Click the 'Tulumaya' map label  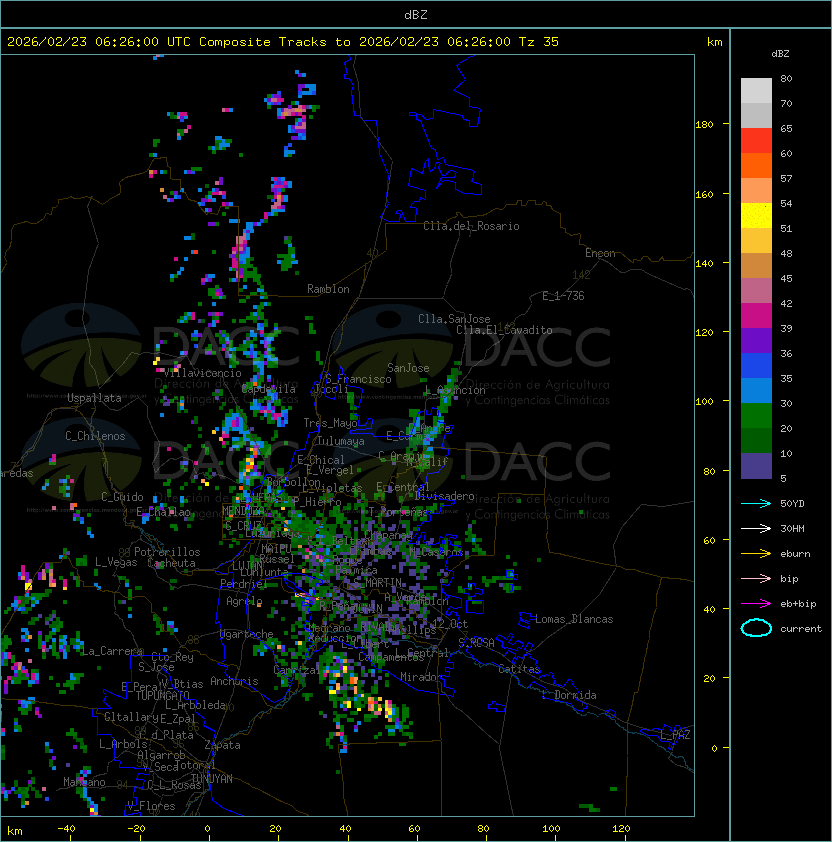pos(341,441)
